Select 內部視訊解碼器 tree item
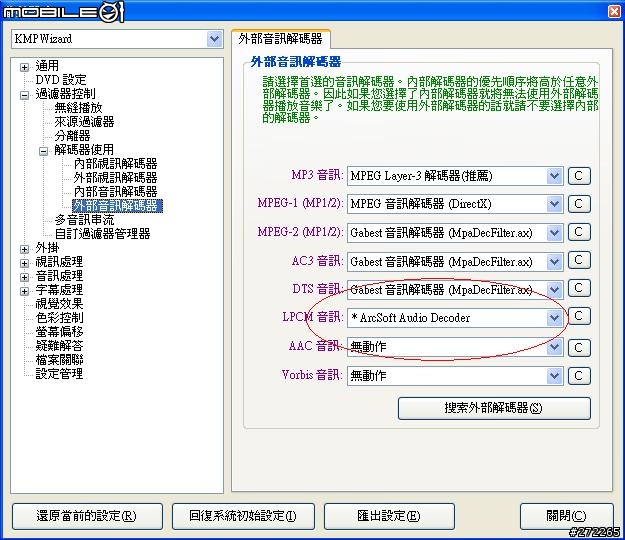 point(115,163)
